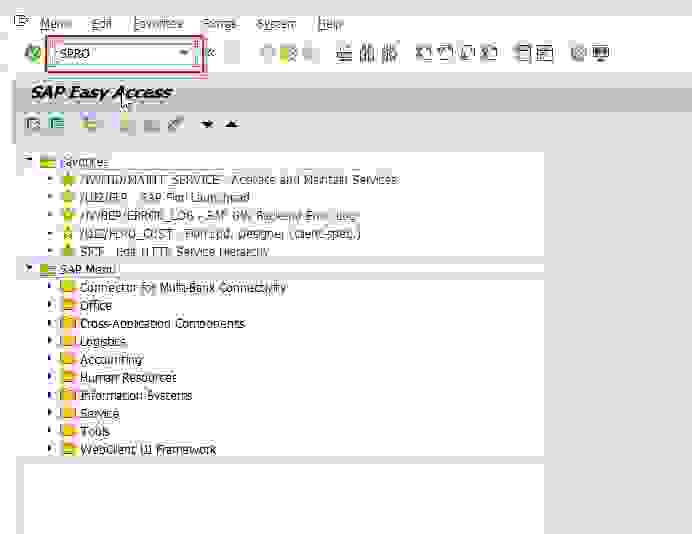Collapse the Favorites folder node
Screen dimensions: 692x534
pyautogui.click(x=28, y=158)
